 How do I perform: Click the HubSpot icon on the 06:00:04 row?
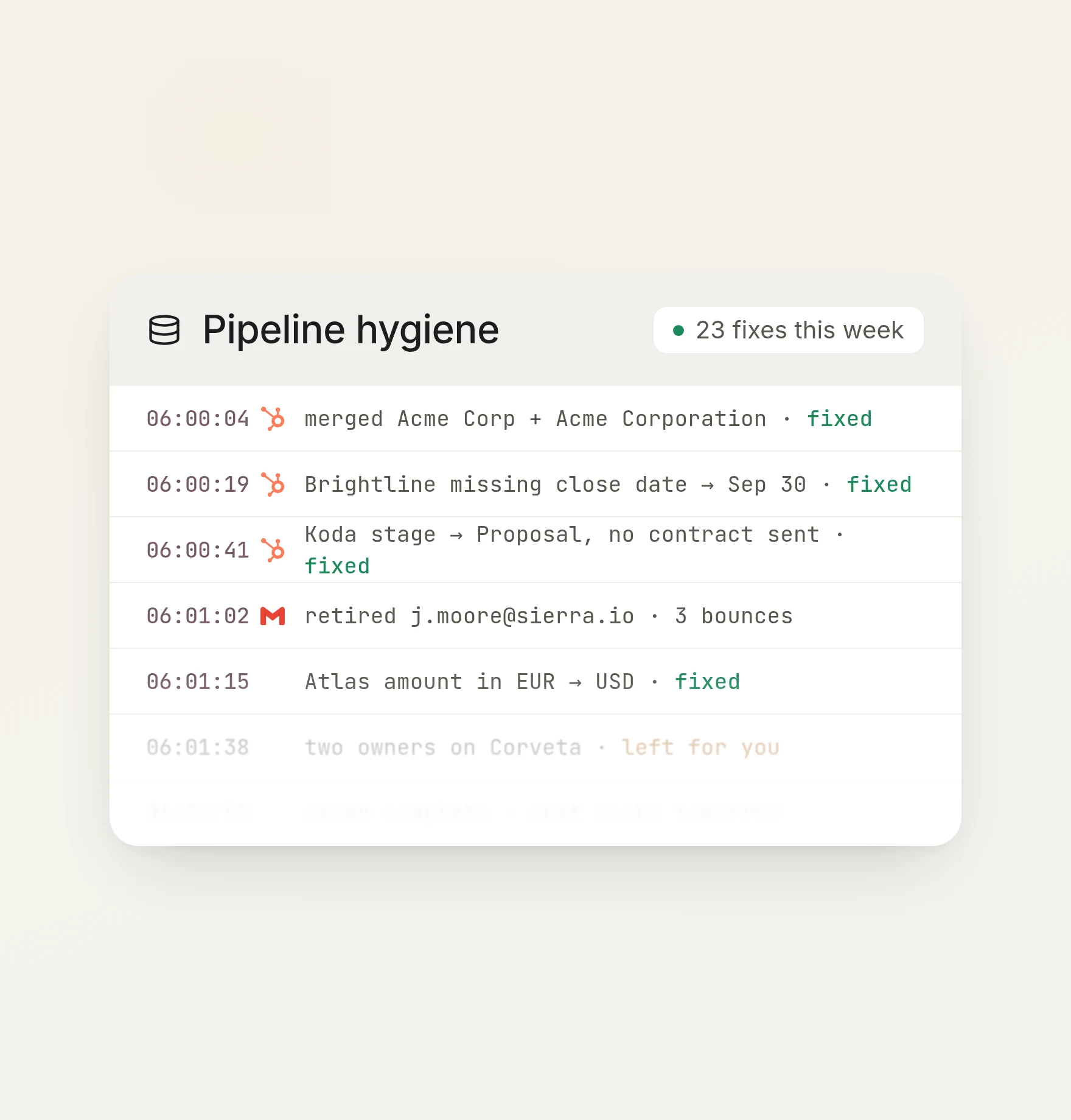pyautogui.click(x=273, y=419)
